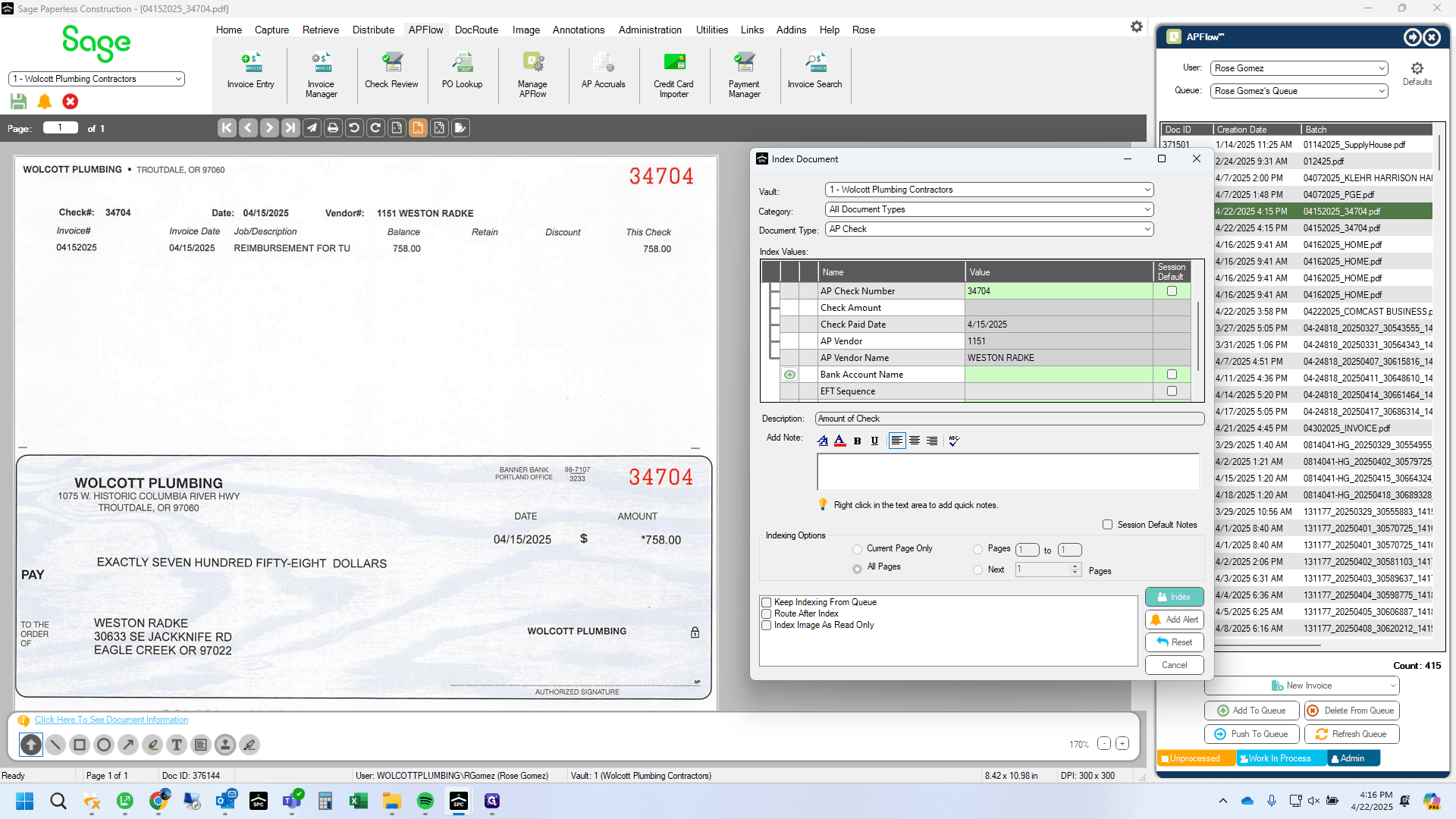Rotate the document clockwise
This screenshot has width=1456, height=819.
[x=375, y=128]
